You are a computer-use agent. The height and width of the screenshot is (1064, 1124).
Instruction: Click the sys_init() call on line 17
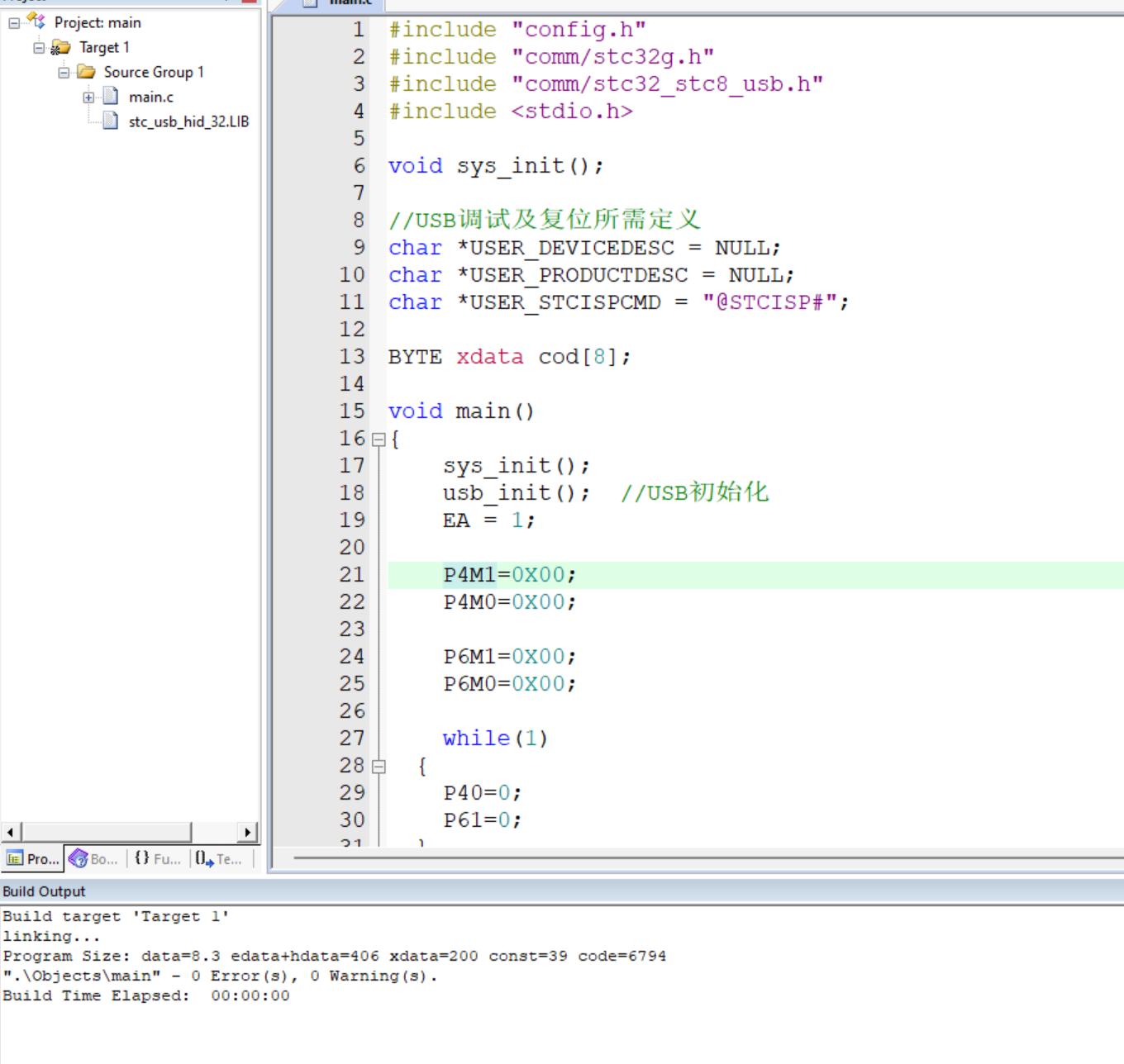click(x=517, y=466)
